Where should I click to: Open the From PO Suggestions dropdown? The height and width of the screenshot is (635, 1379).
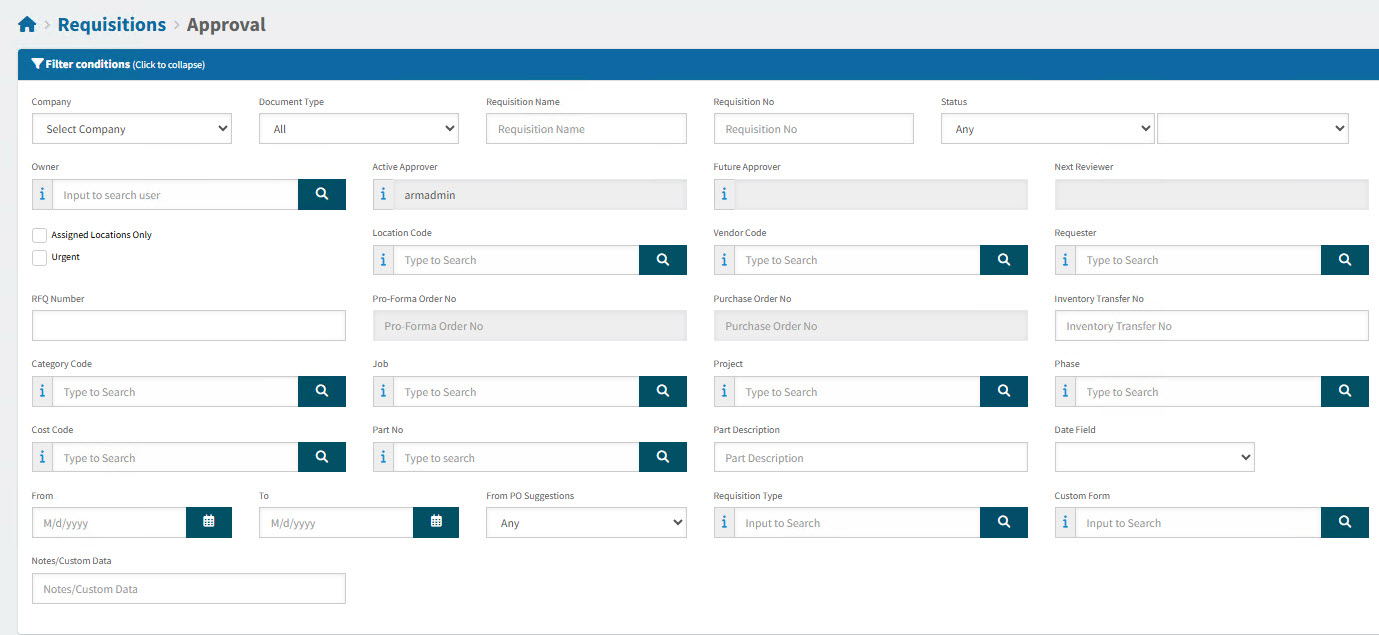tap(586, 522)
